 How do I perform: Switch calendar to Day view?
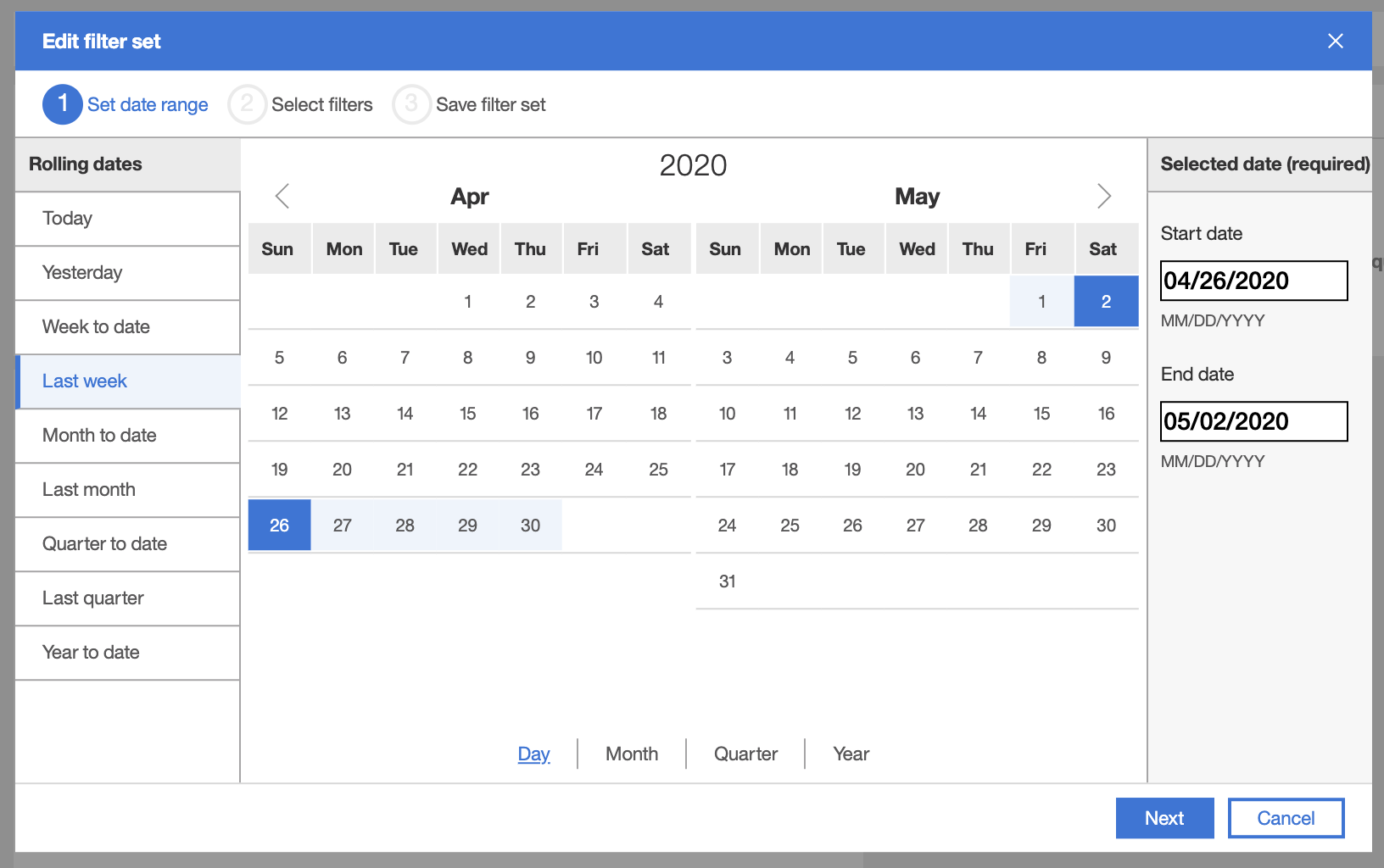click(x=533, y=754)
